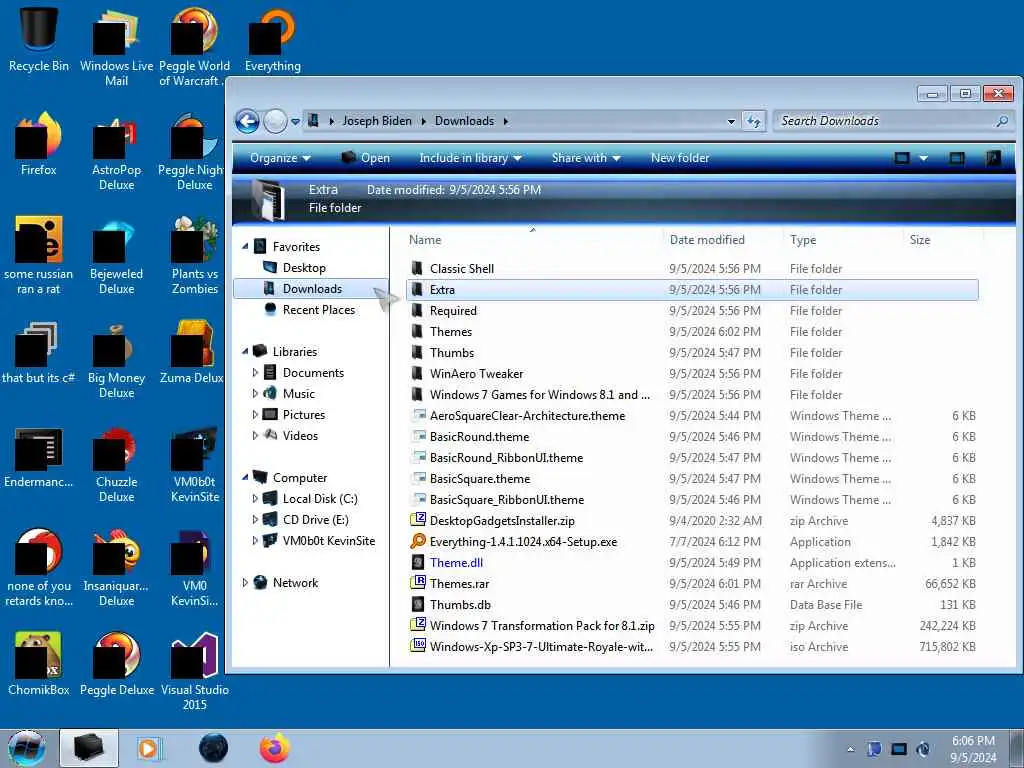This screenshot has width=1024, height=768.
Task: Open the Organize dropdown menu
Action: pos(280,158)
